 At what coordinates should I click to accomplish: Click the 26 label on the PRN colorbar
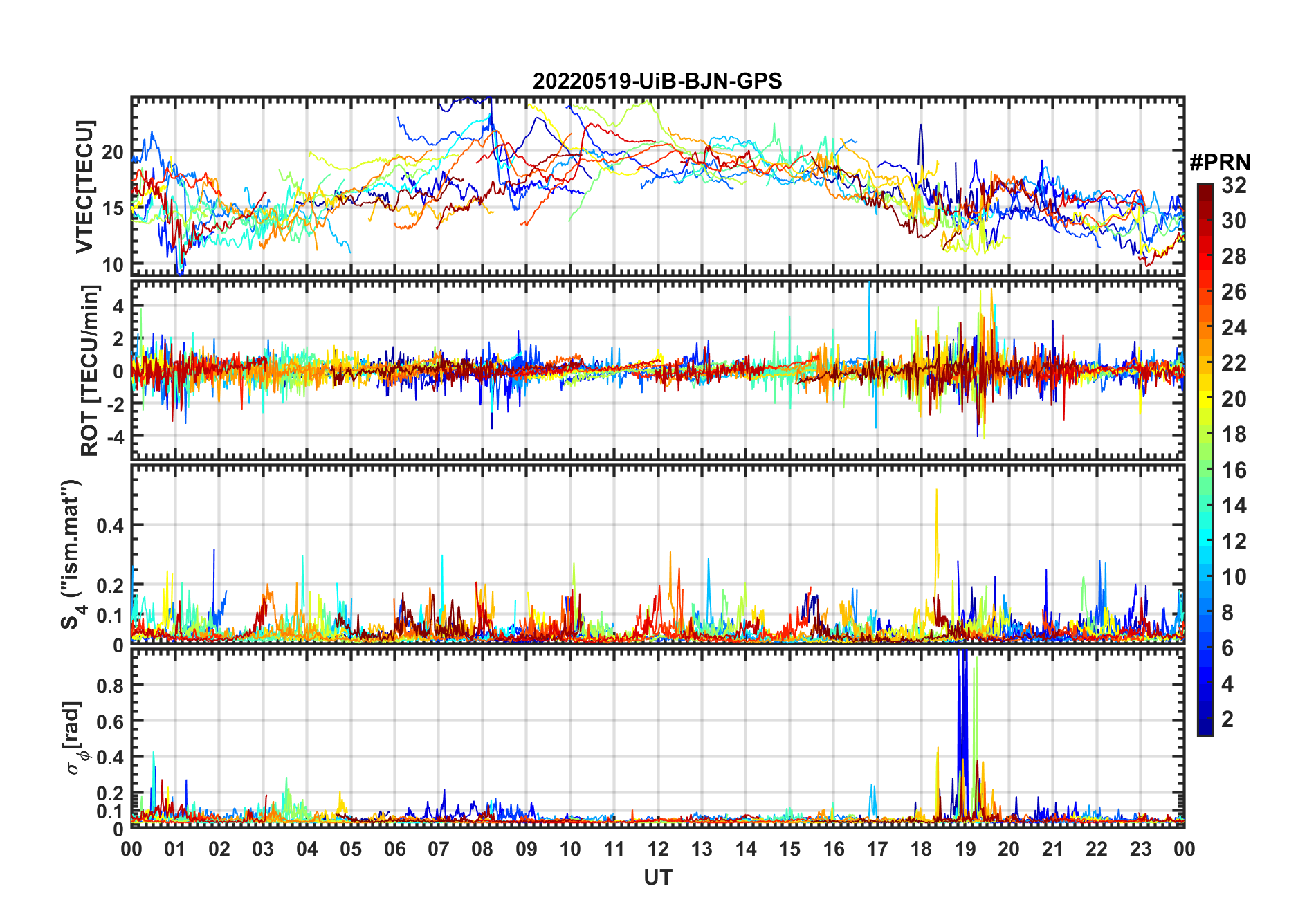1234,292
